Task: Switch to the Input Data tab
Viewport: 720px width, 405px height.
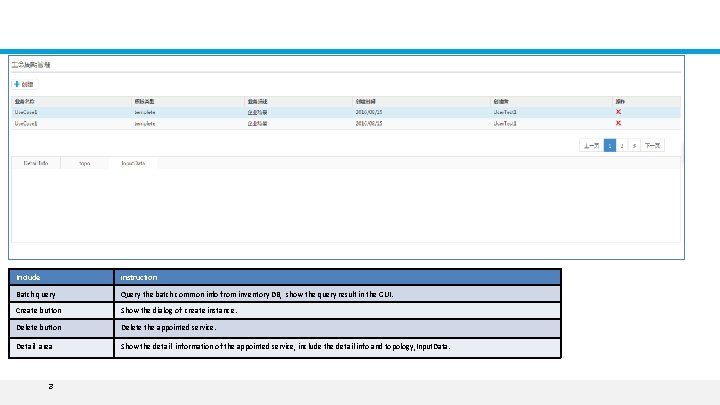Action: 133,163
